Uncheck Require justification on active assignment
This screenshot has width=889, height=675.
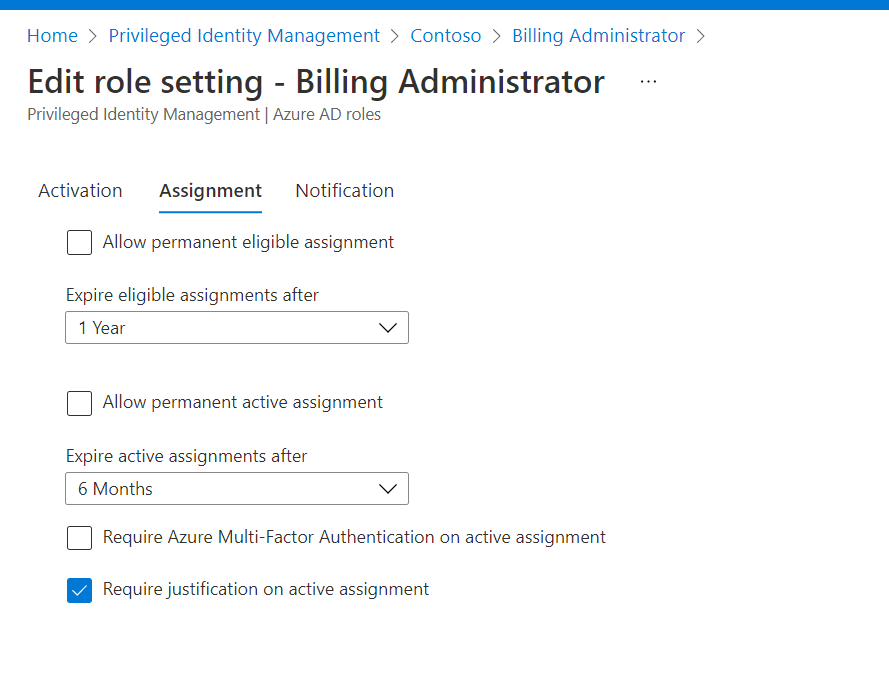80,590
